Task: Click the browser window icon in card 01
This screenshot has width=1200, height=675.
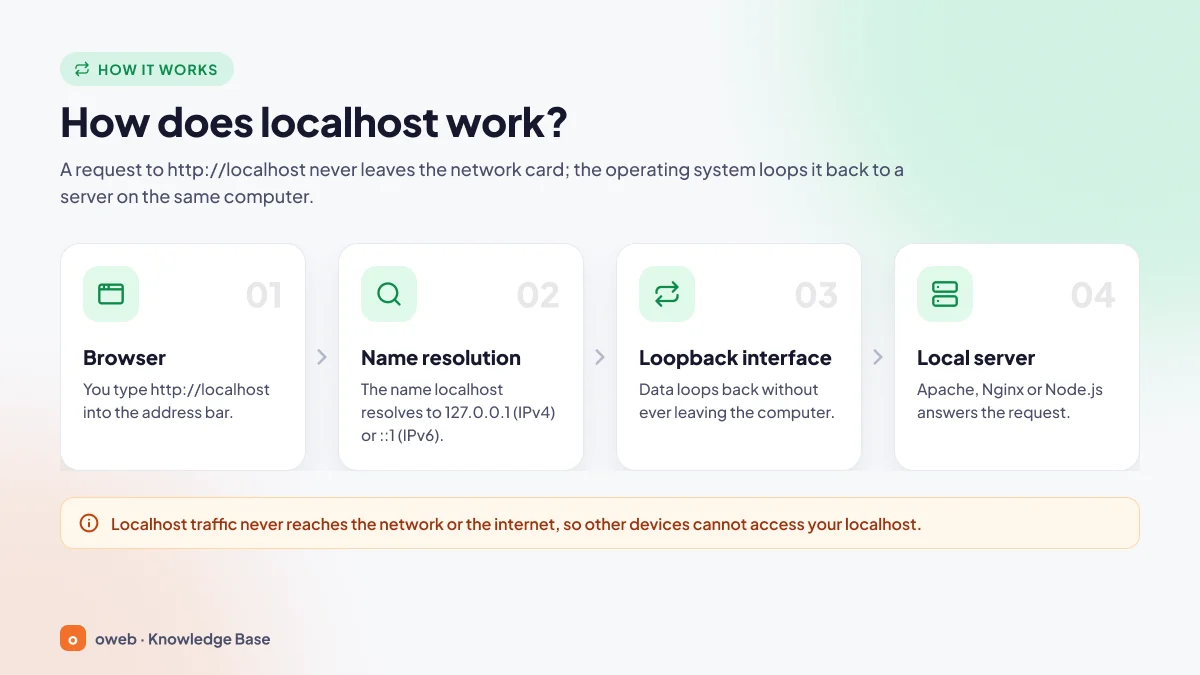Action: point(111,294)
